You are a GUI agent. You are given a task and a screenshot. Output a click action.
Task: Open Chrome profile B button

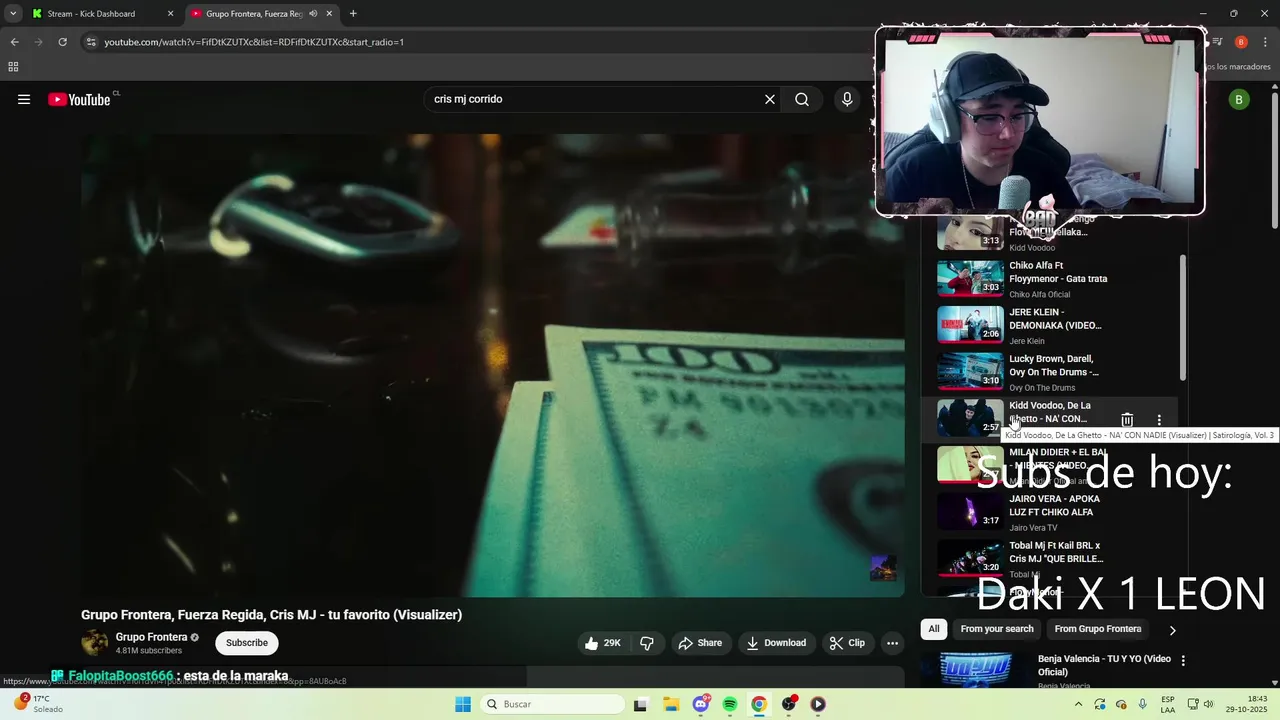(x=1241, y=42)
